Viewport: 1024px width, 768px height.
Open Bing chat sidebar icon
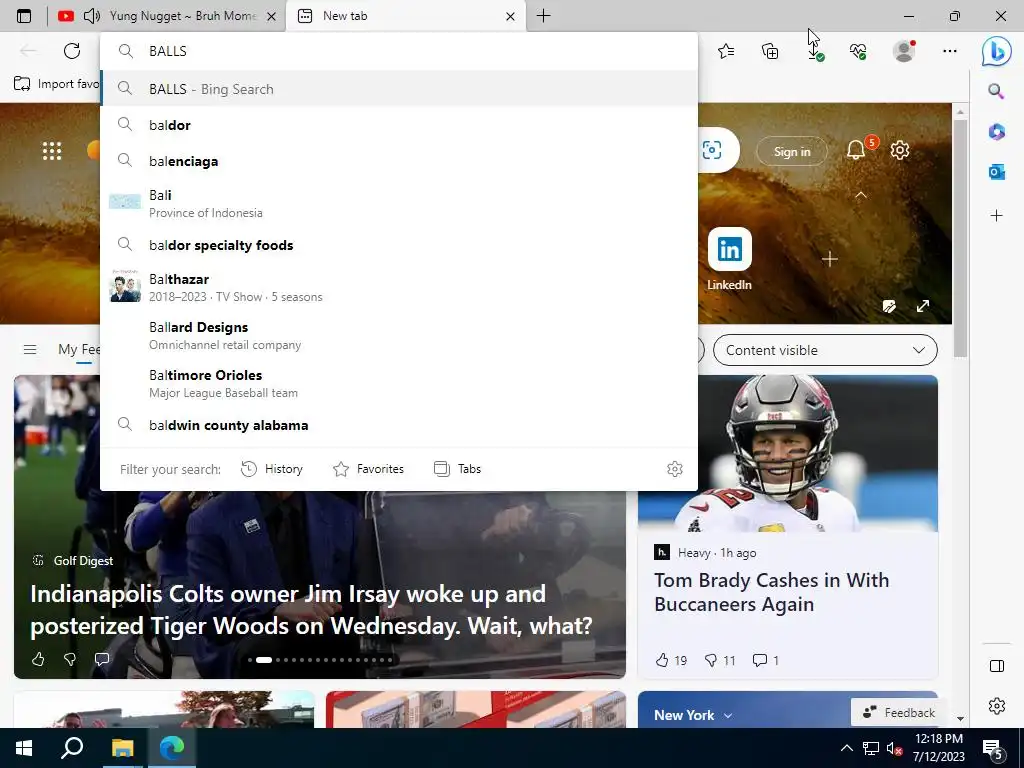coord(997,51)
